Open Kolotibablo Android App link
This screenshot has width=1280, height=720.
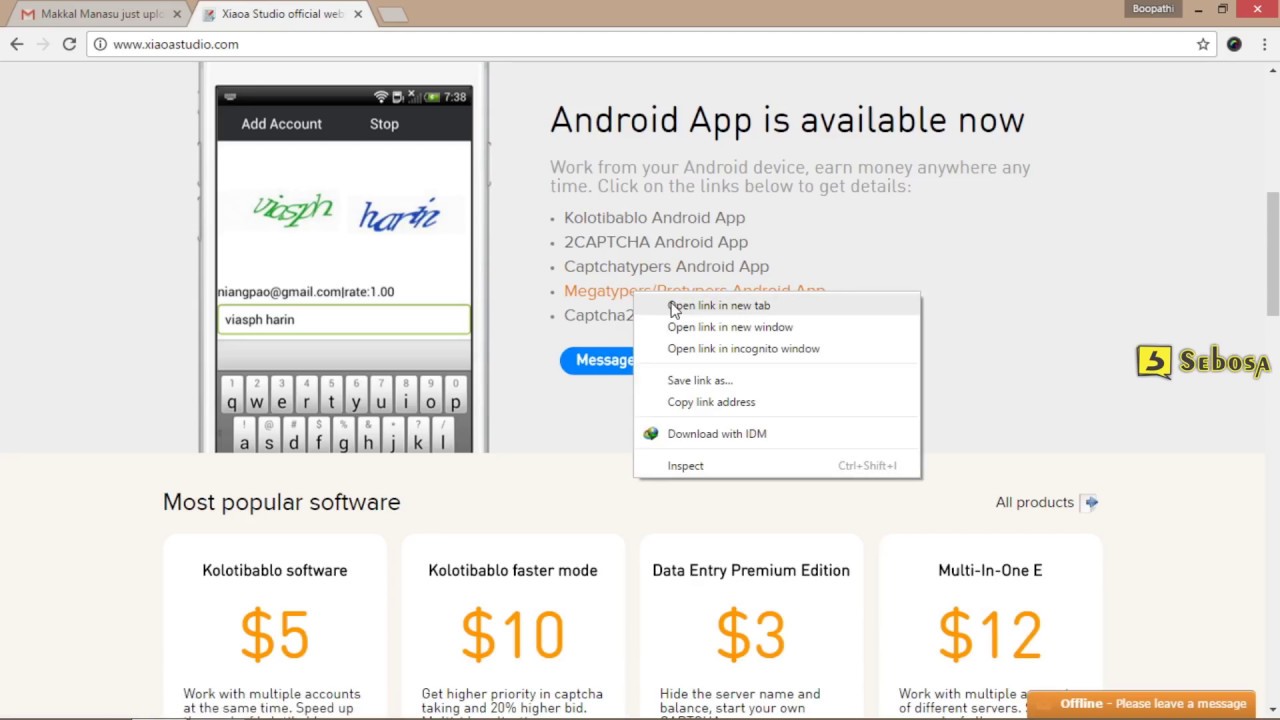coord(654,218)
